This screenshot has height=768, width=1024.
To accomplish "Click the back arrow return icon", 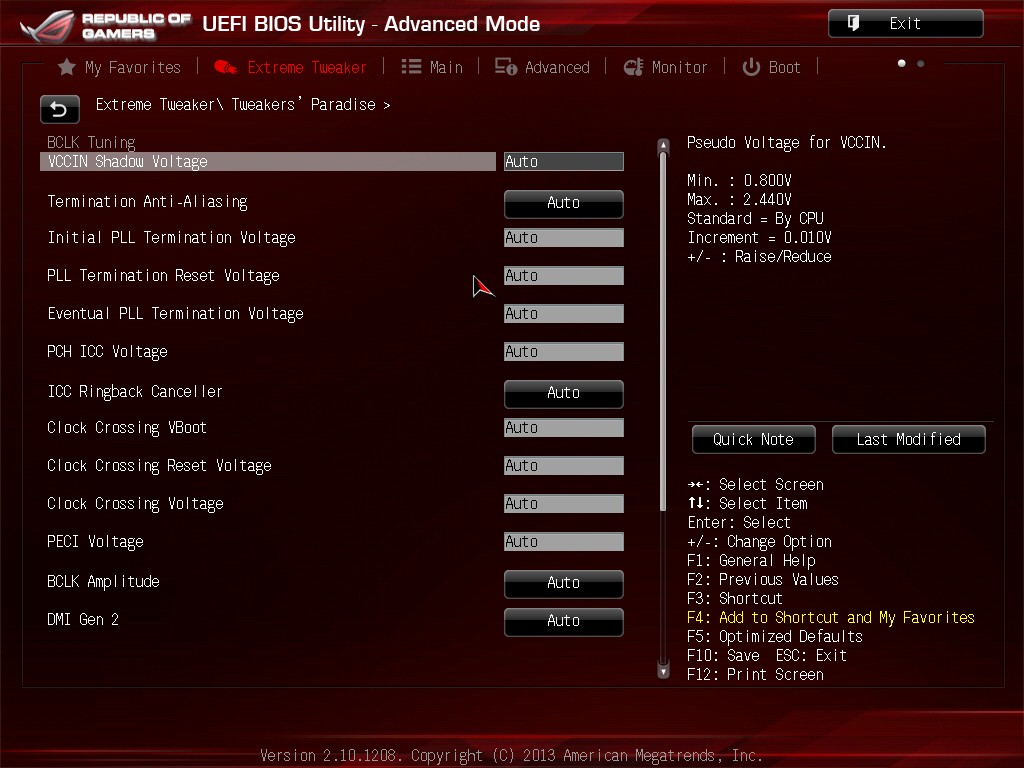I will [x=59, y=109].
